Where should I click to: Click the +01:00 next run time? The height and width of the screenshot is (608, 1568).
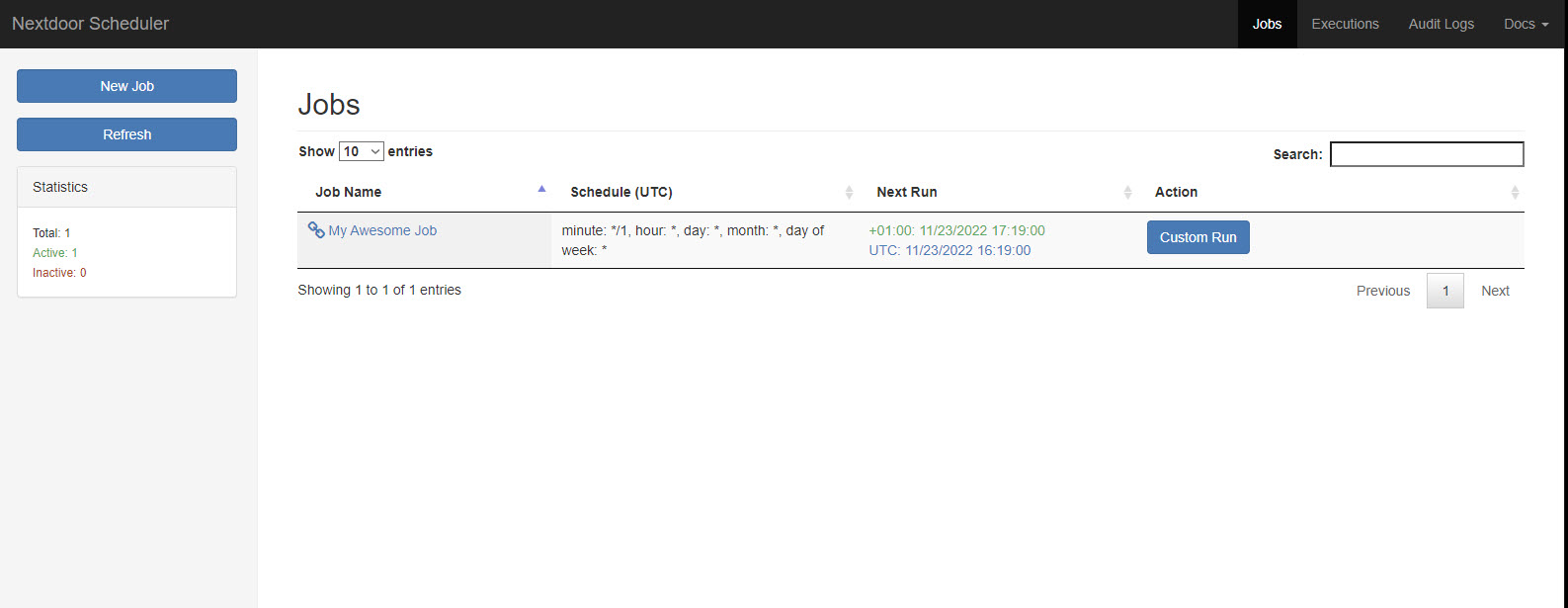[x=956, y=230]
